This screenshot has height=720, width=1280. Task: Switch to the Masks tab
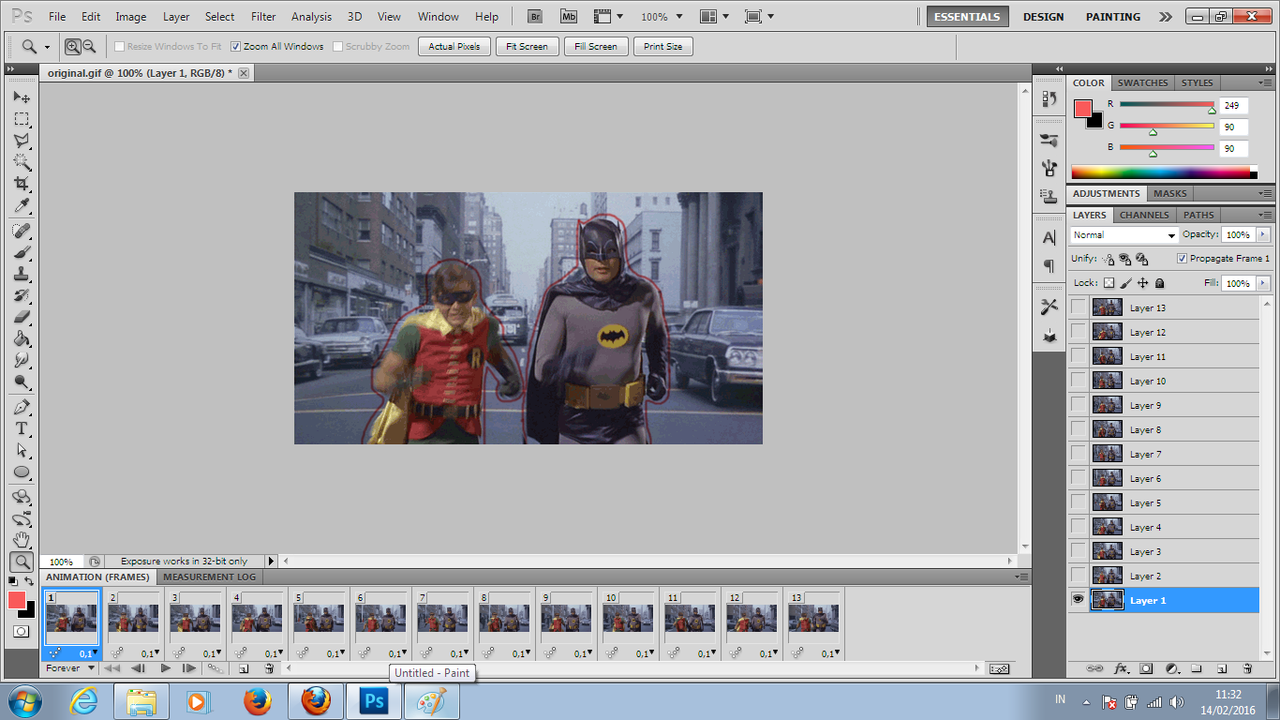[x=1170, y=194]
